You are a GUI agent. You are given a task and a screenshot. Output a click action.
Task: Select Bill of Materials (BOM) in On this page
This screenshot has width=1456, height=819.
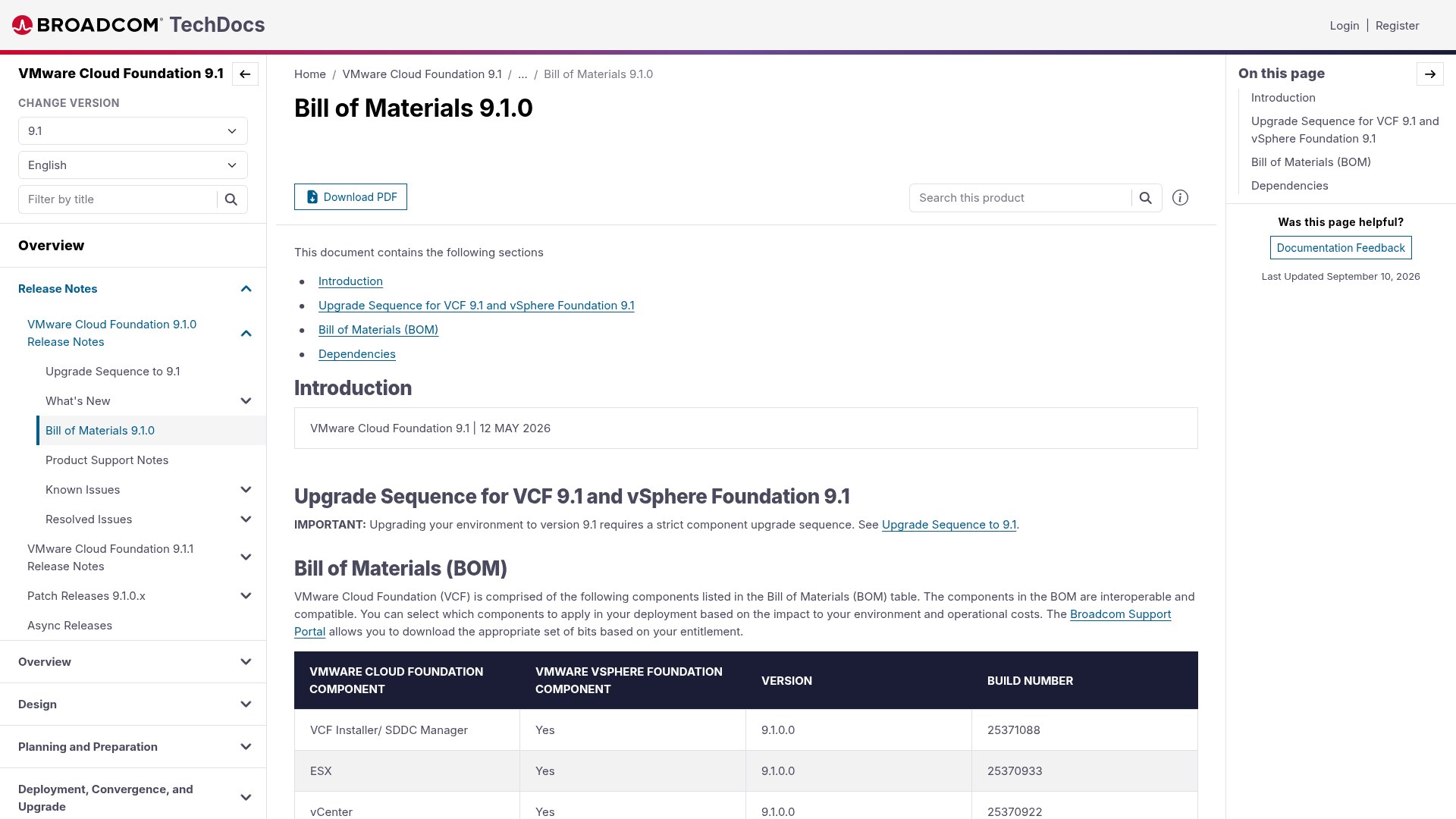tap(1311, 162)
